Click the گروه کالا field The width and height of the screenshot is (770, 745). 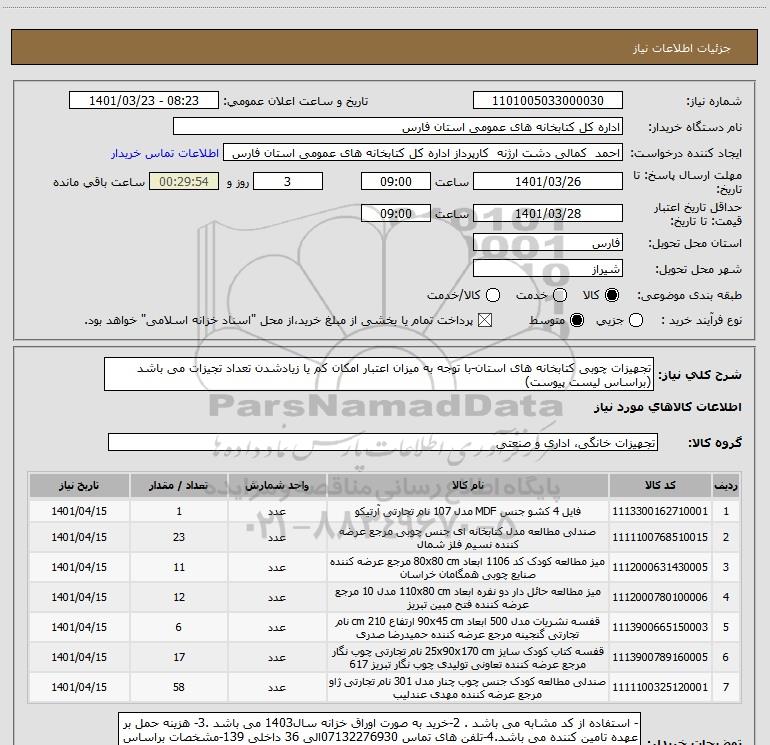(383, 442)
